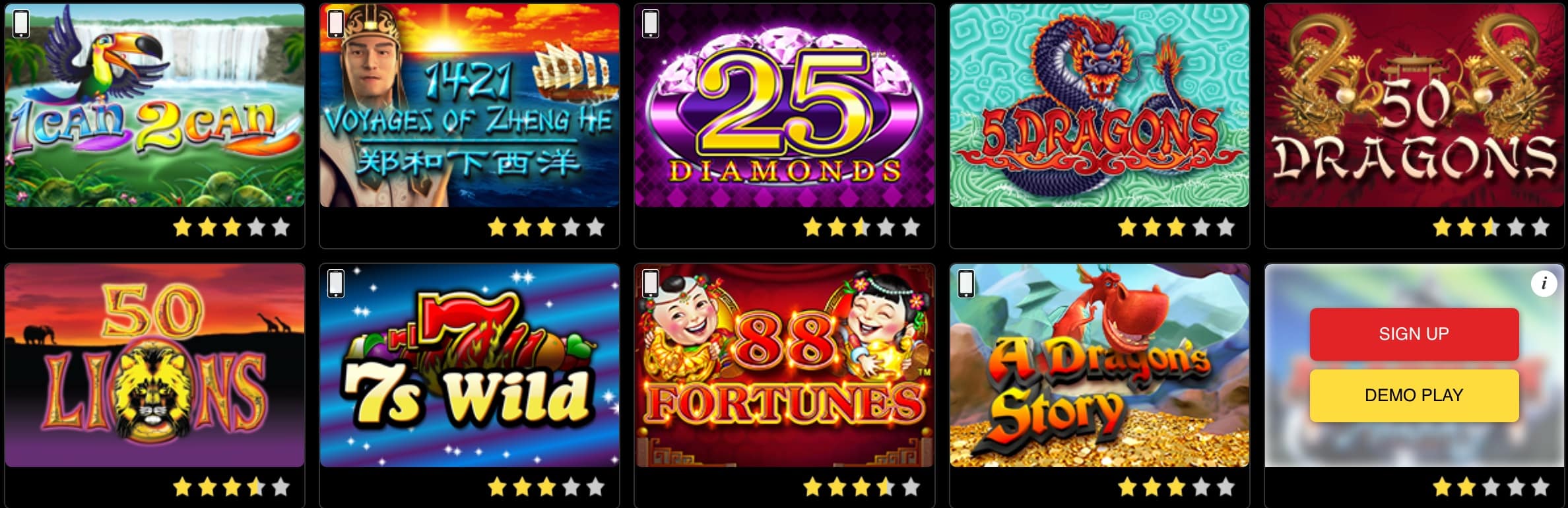Rate 1 Can 2 Can five stars
The height and width of the screenshot is (508, 1568).
tap(280, 228)
